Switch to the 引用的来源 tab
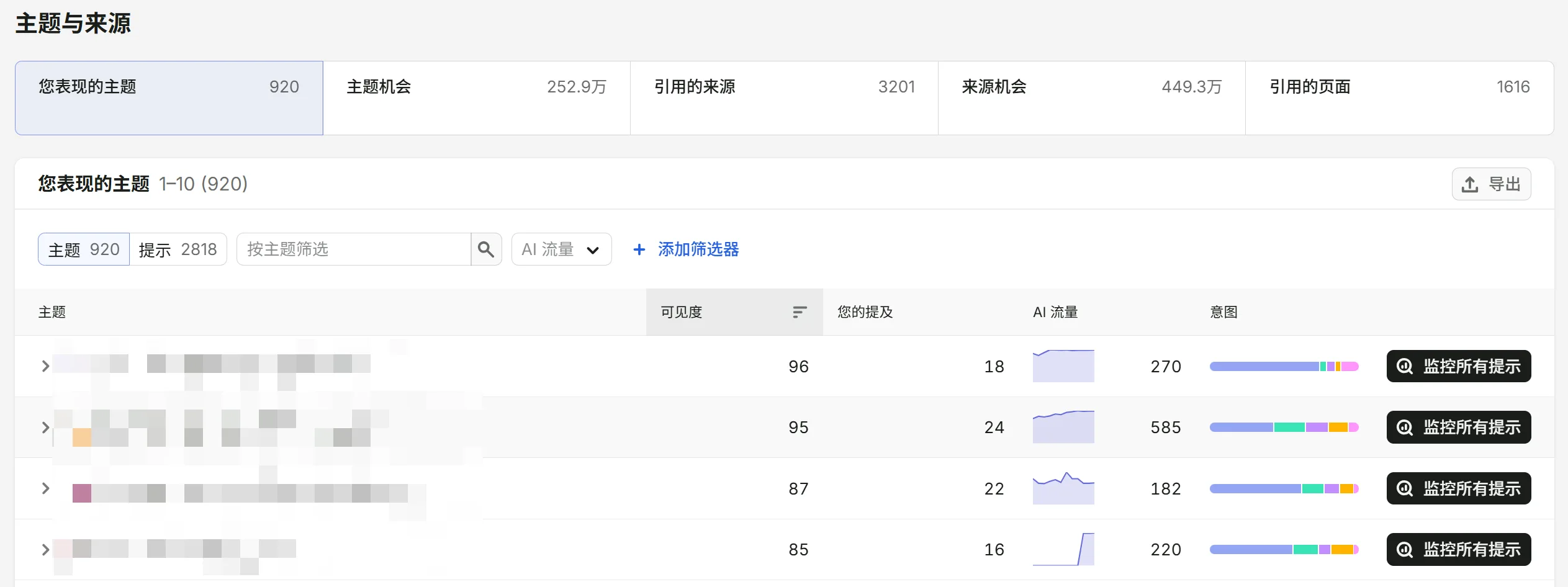 784,98
